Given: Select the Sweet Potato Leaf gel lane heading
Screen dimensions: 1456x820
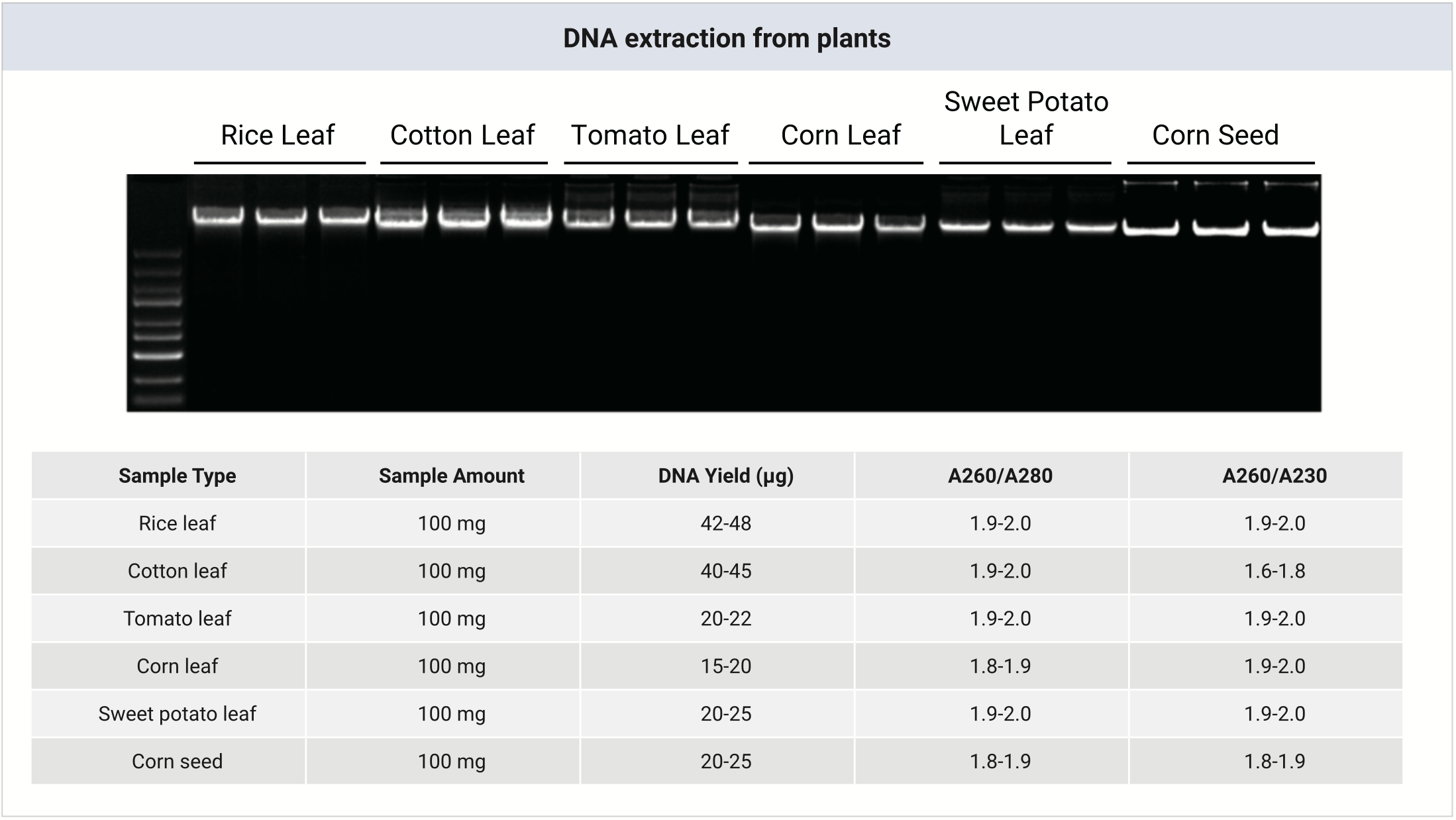Looking at the screenshot, I should (1025, 119).
